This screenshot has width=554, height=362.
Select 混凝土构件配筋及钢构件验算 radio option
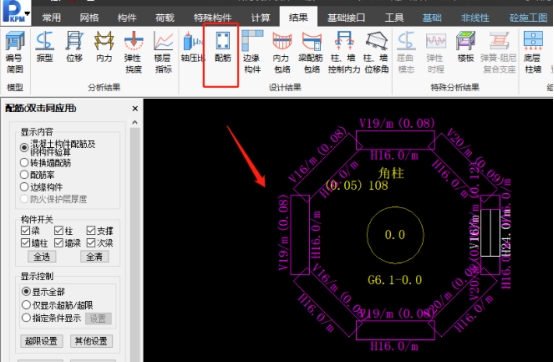(24, 148)
